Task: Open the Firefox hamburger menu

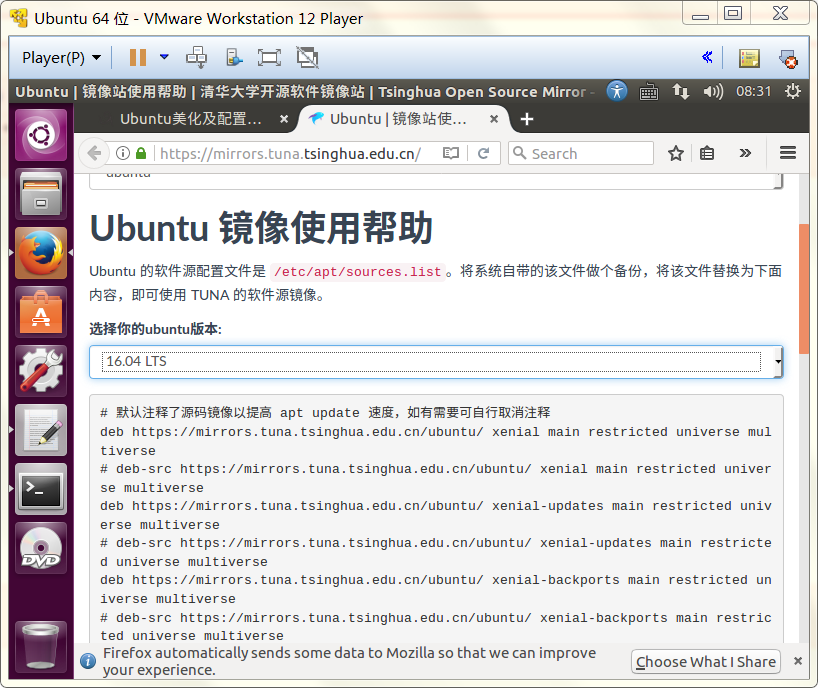Action: [x=788, y=153]
